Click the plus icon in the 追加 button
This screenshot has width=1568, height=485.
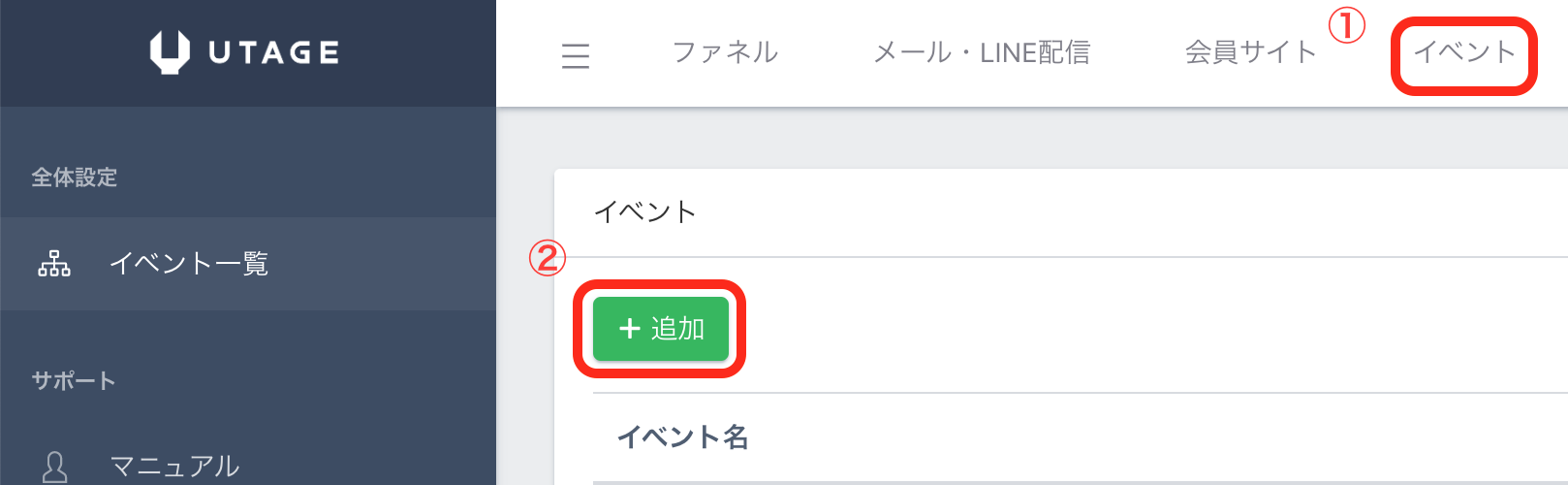pyautogui.click(x=630, y=329)
